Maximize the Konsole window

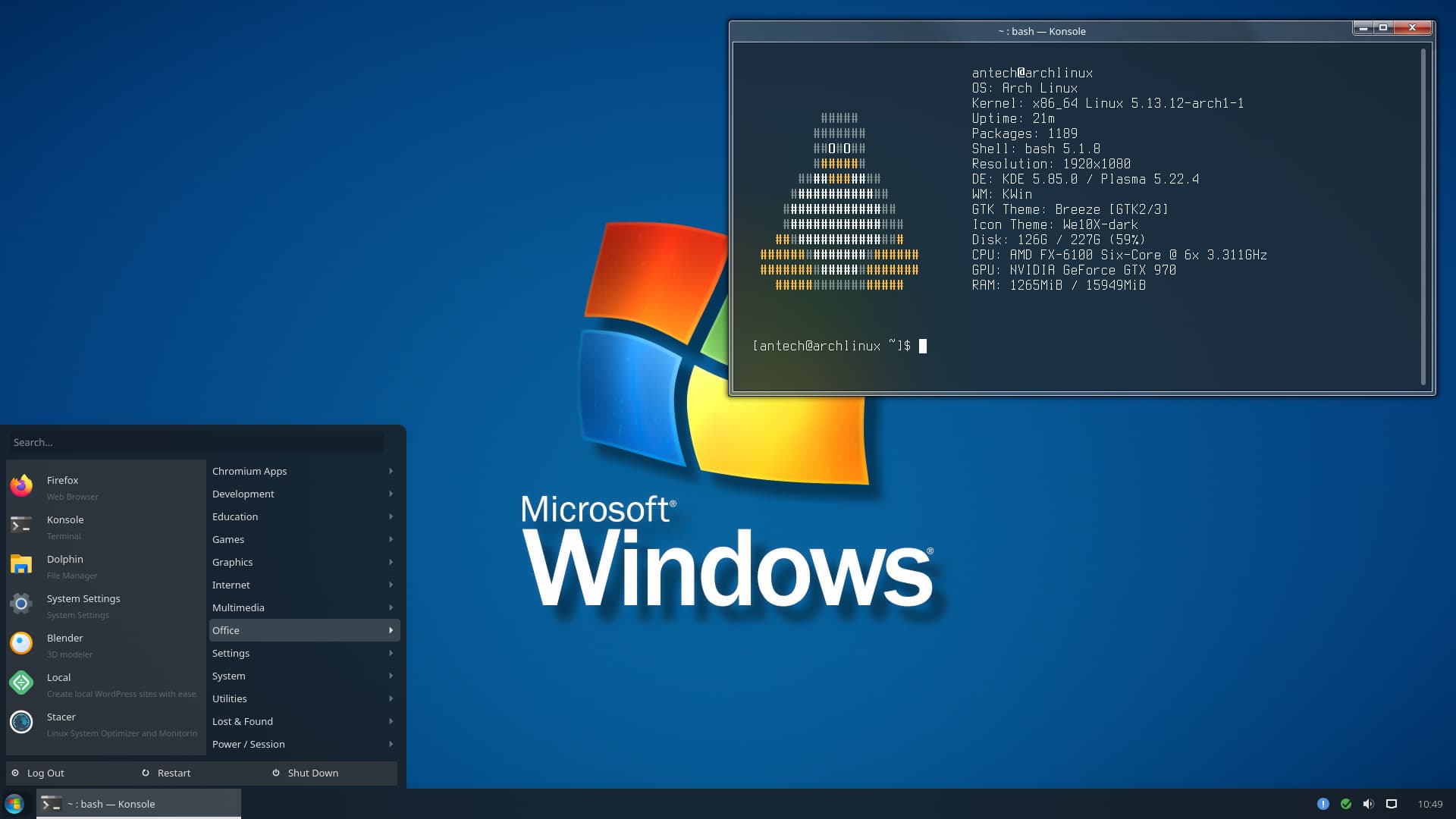[x=1383, y=28]
